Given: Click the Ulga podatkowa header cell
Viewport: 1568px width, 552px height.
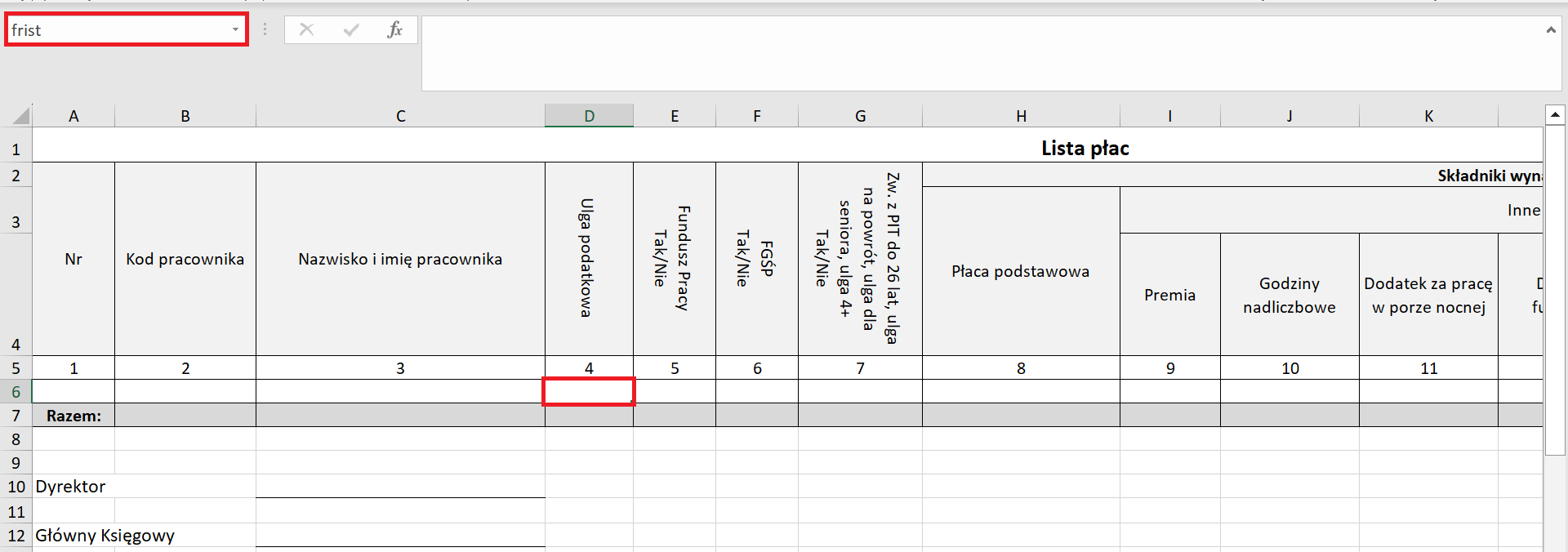Looking at the screenshot, I should pyautogui.click(x=589, y=258).
